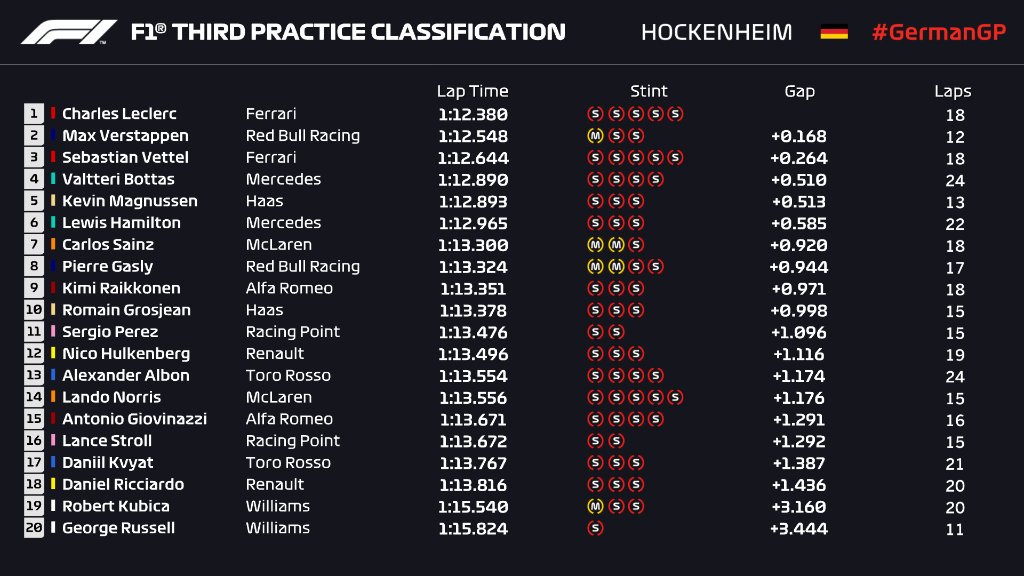Click Pierre Gasly's gap +0.944
1024x576 pixels.
coord(799,267)
